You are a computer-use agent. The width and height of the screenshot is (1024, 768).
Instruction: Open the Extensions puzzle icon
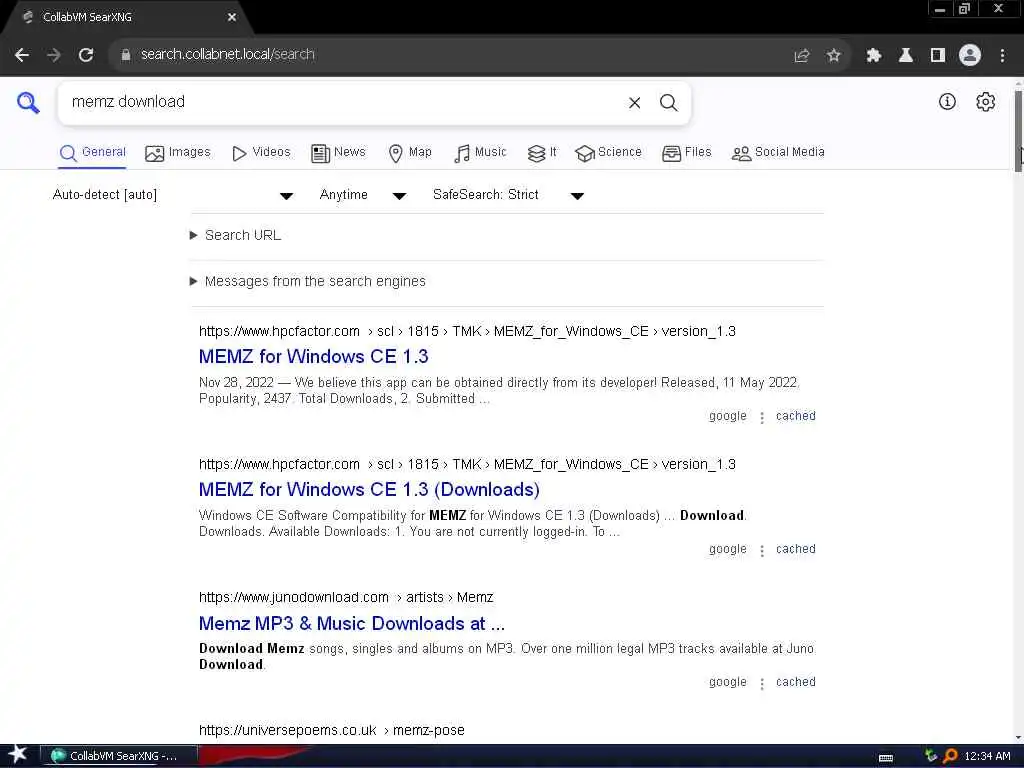coord(873,56)
